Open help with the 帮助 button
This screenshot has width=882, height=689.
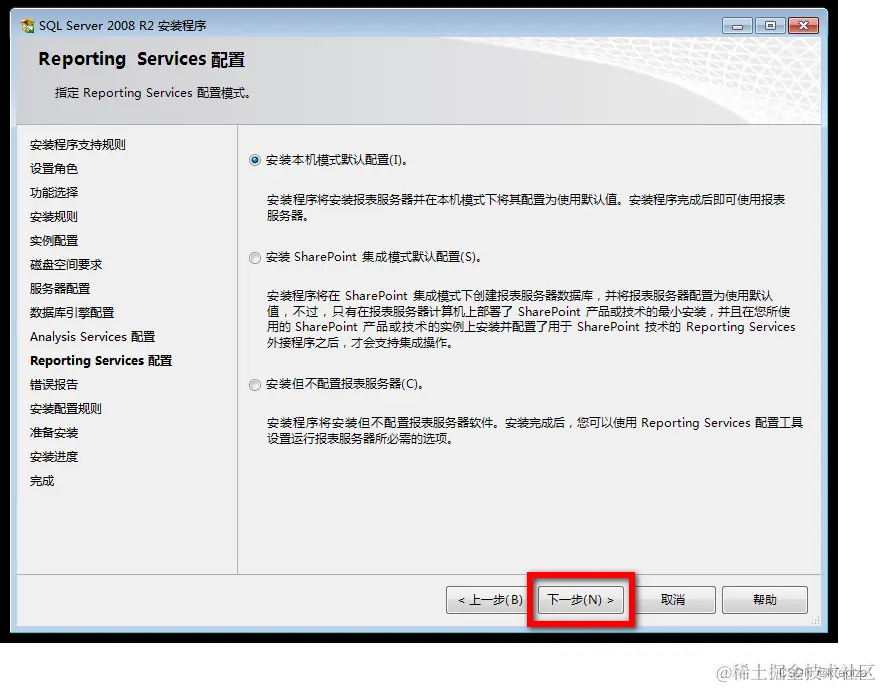[x=764, y=600]
